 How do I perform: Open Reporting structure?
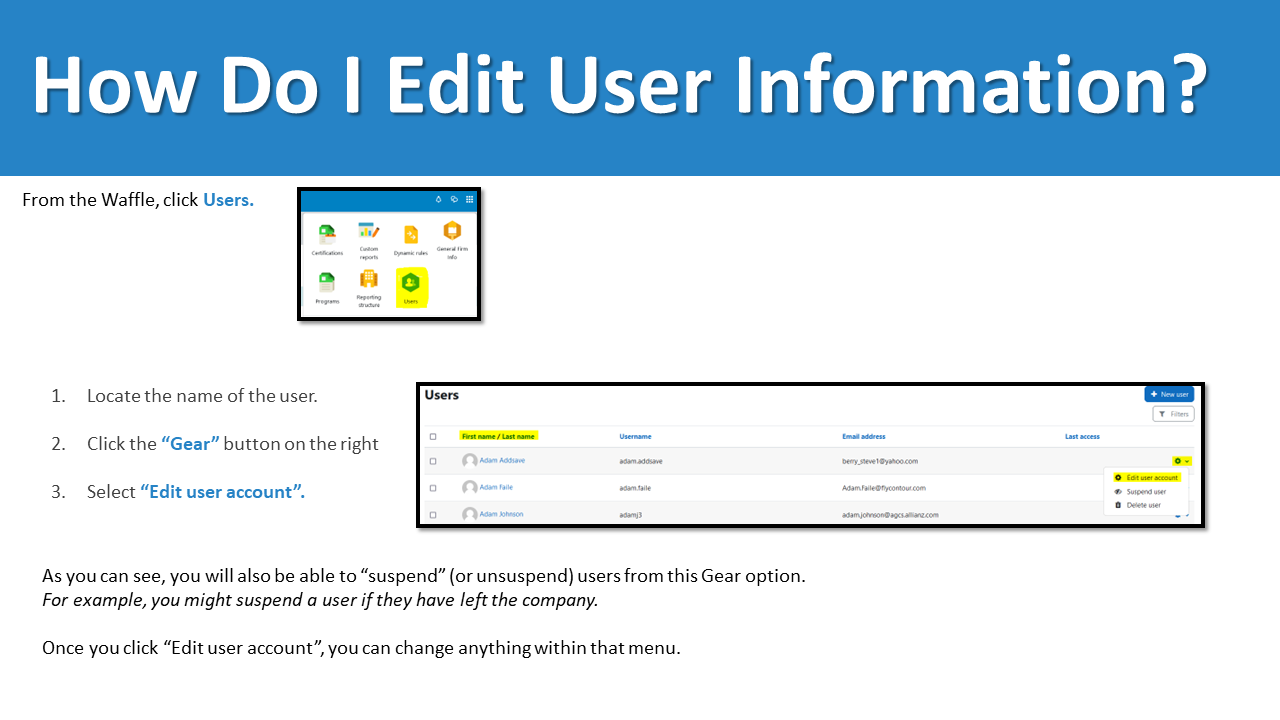coord(368,279)
